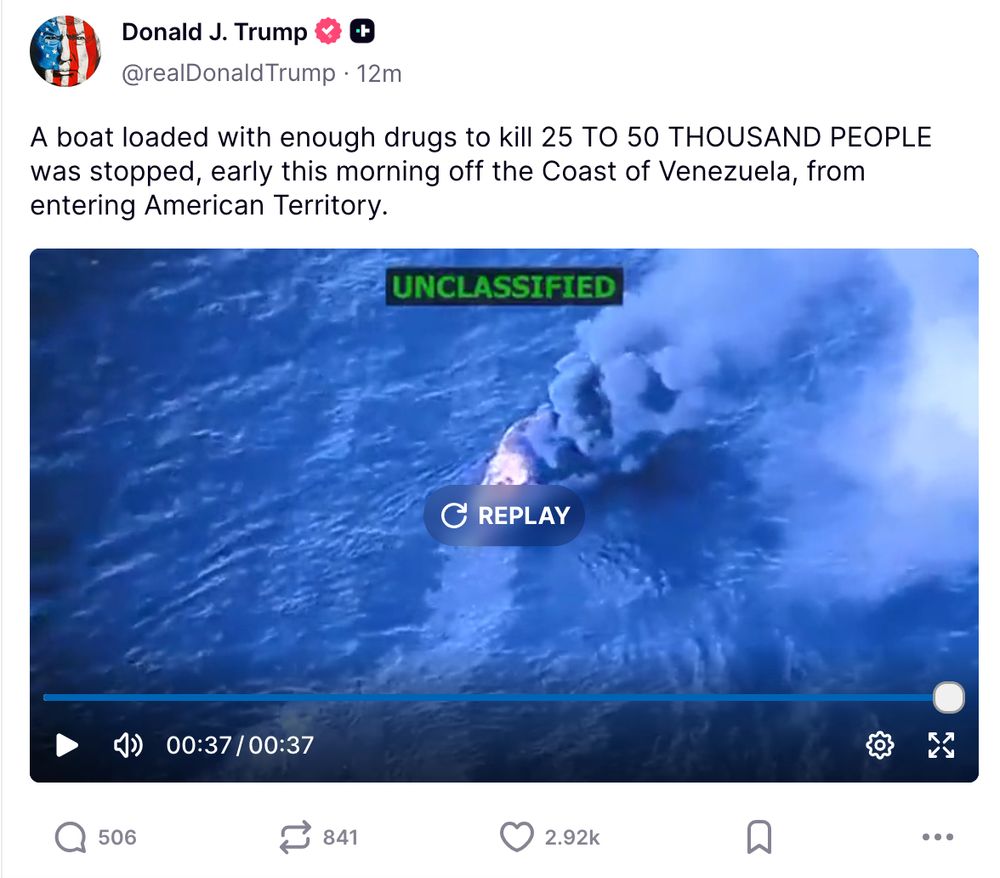
Task: Click the red verified checkmark badge
Action: pos(328,31)
